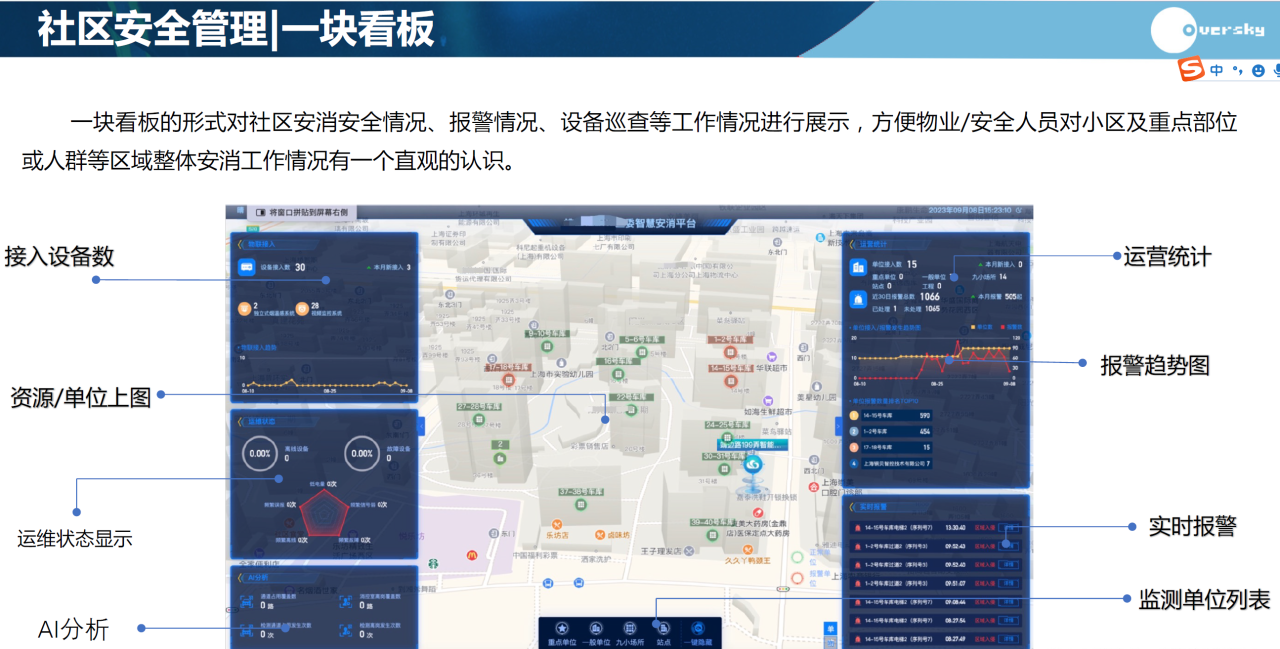
Task: Collapse the 物联接入 panel header chevron
Action: click(240, 243)
